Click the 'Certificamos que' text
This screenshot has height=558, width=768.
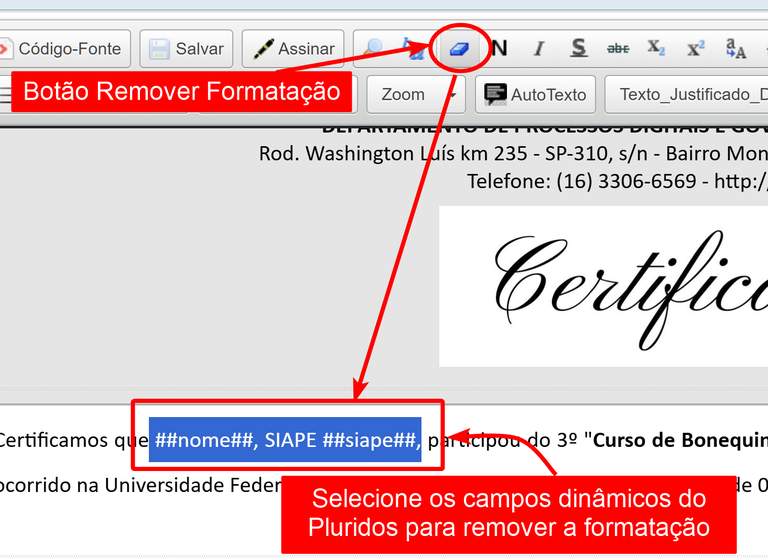(73, 440)
